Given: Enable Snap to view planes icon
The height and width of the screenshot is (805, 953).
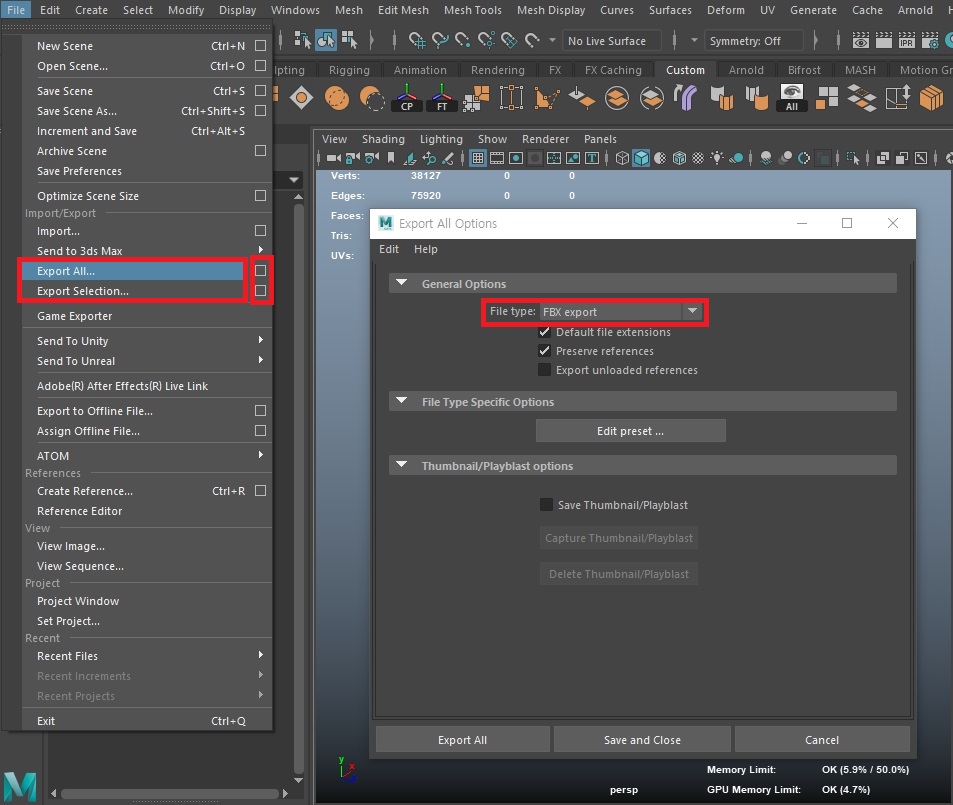Looking at the screenshot, I should [x=509, y=40].
